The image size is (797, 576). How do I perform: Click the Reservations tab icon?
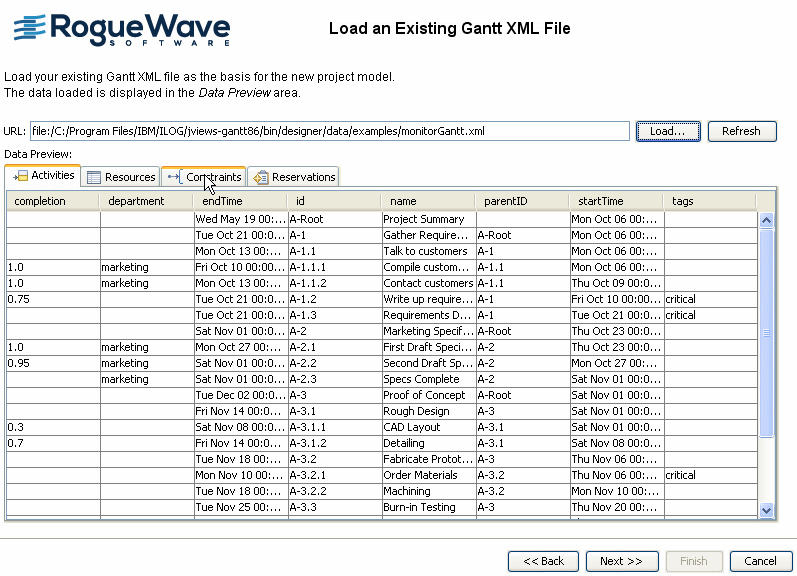[x=261, y=177]
